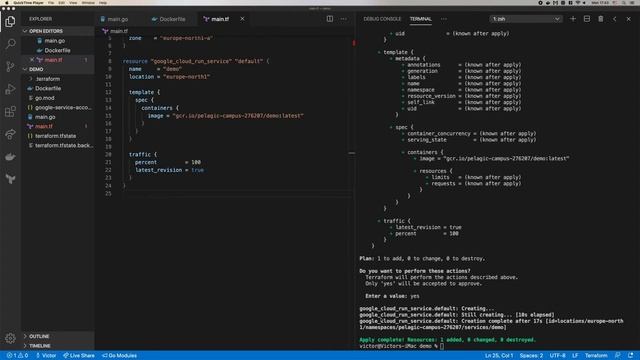This screenshot has height=360, width=640.
Task: Start Live Share from status bar
Action: 79,356
